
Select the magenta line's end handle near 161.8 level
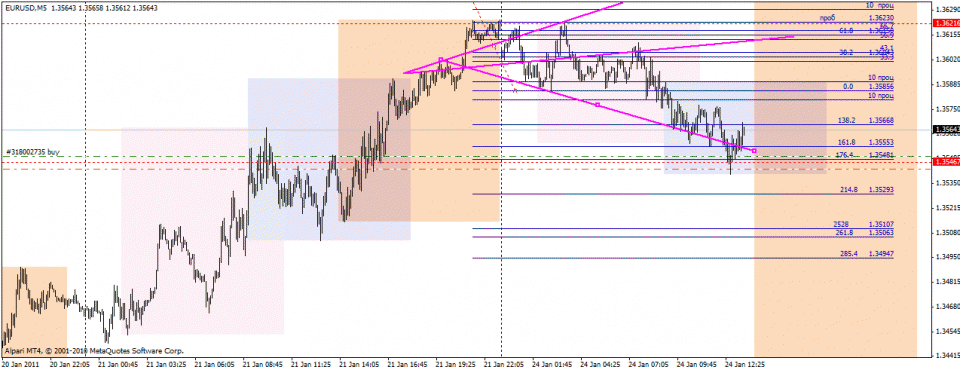tap(754, 150)
